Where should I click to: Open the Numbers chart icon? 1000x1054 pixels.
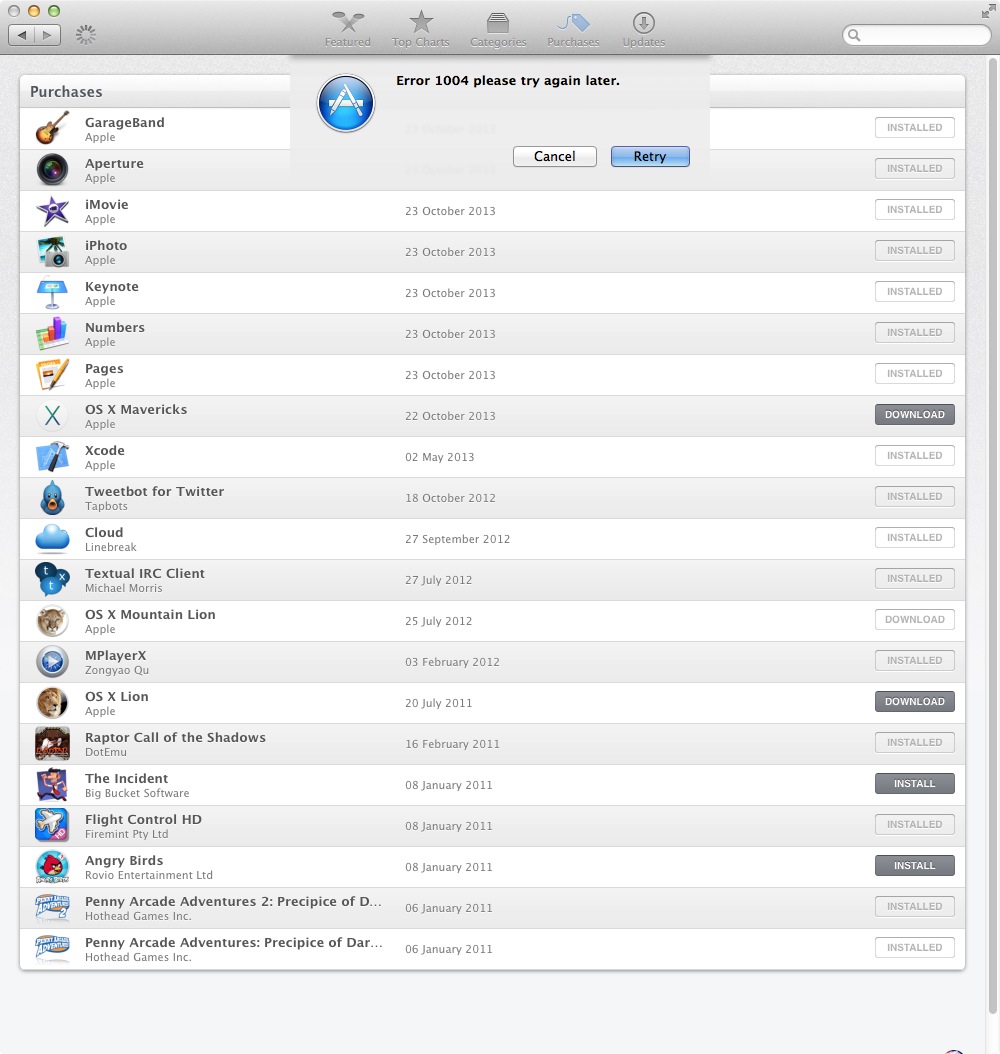(x=52, y=333)
